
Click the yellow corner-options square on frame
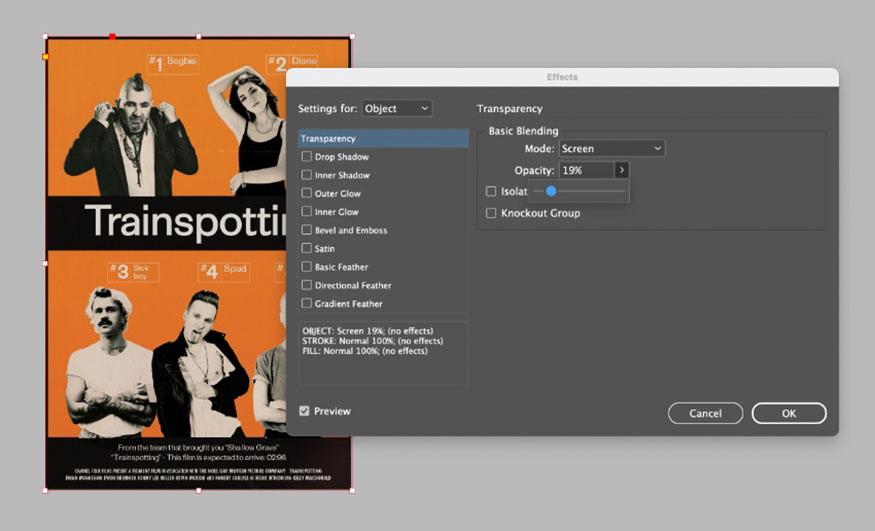pos(45,57)
